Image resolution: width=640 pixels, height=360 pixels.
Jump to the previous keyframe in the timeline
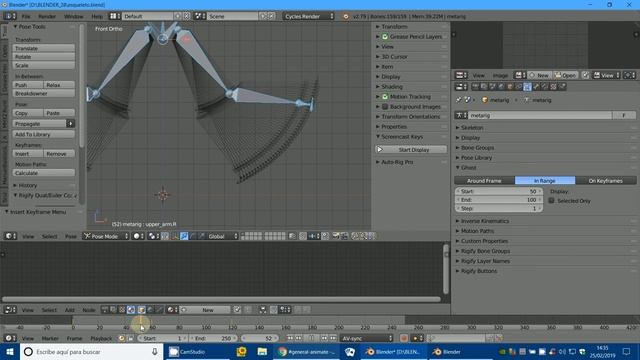coord(299,338)
